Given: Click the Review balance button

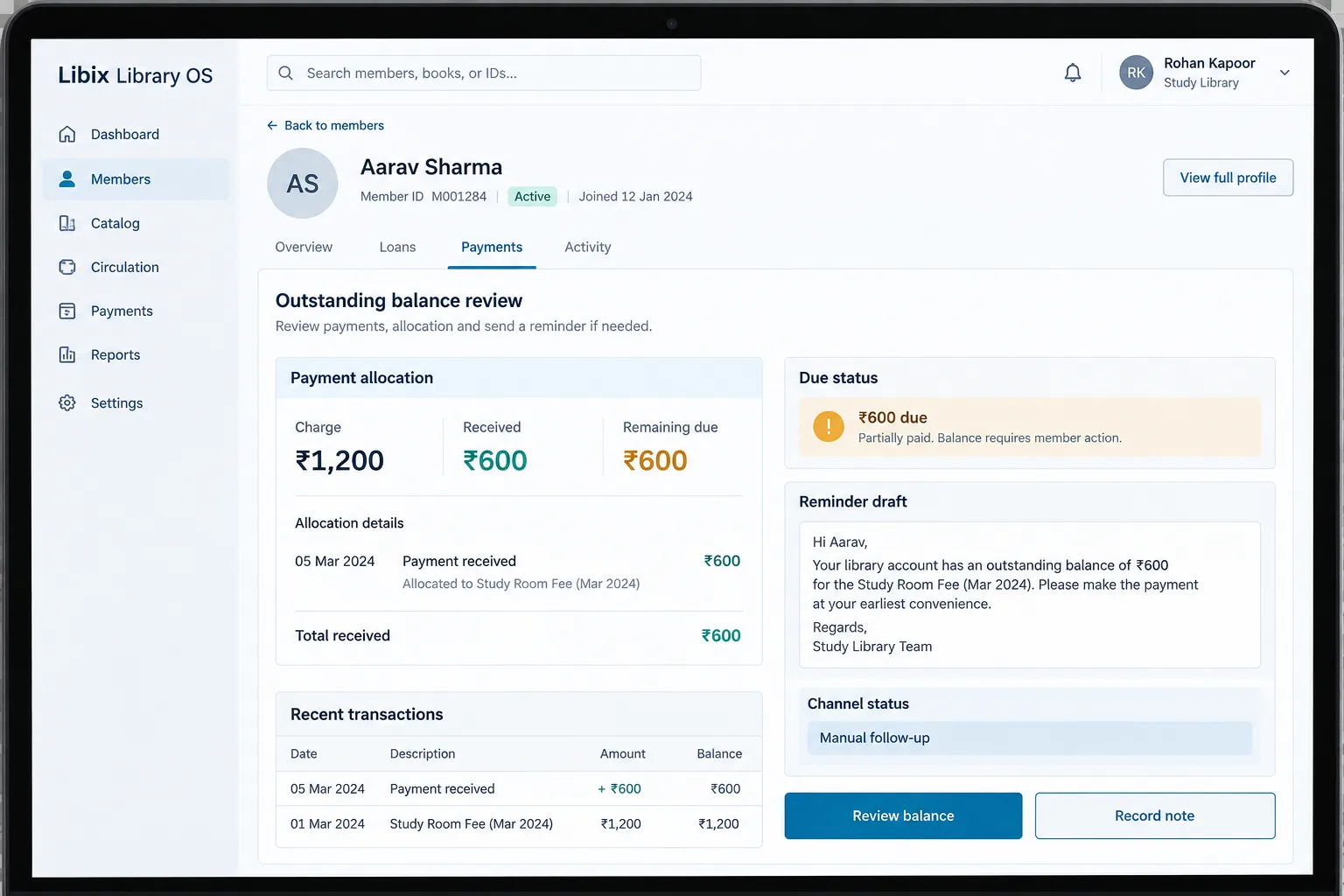Looking at the screenshot, I should [x=903, y=815].
